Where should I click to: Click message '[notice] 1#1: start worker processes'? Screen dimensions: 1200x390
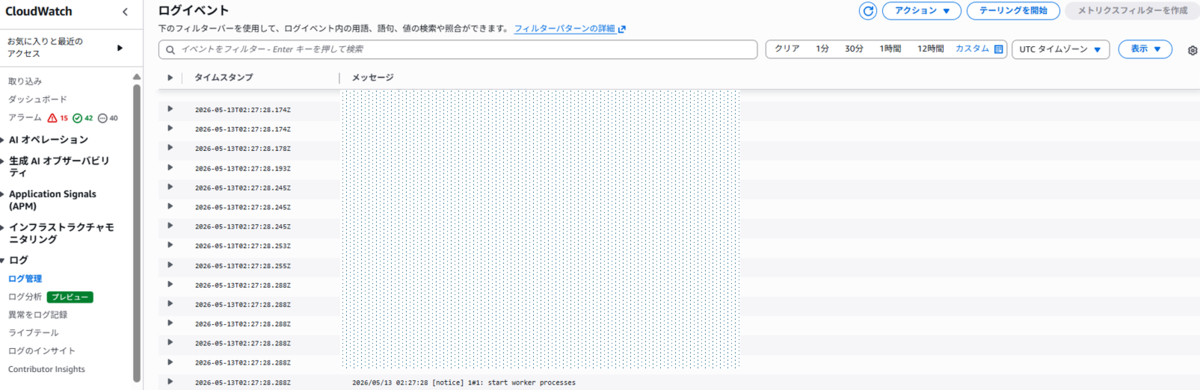tap(503, 382)
